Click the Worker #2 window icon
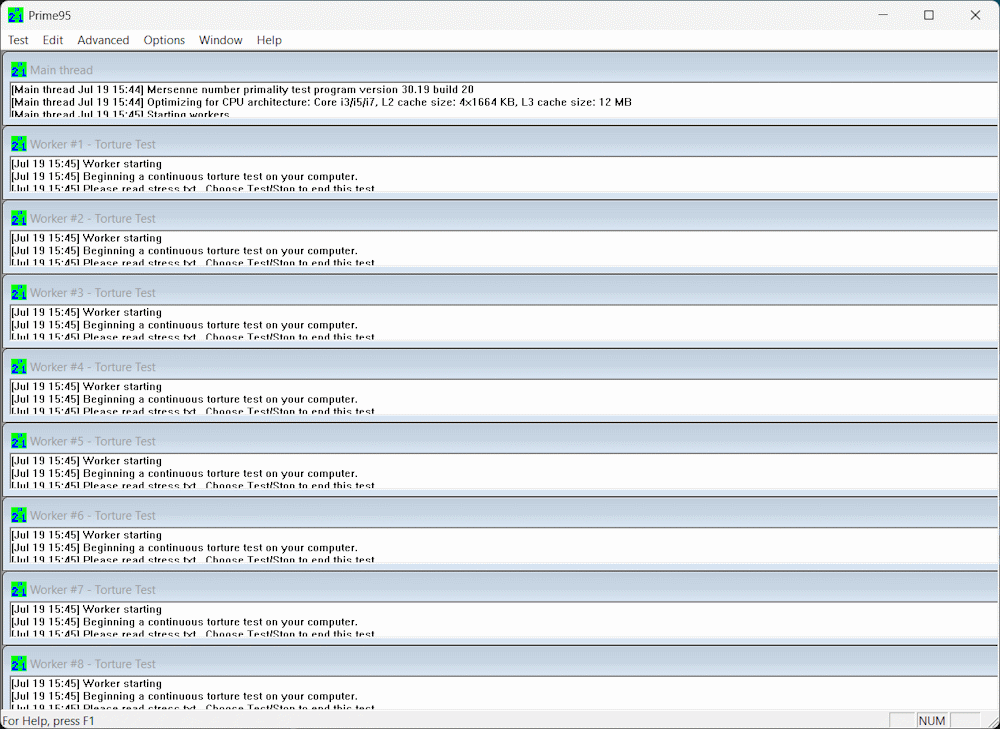Image resolution: width=1000 pixels, height=729 pixels. tap(18, 218)
